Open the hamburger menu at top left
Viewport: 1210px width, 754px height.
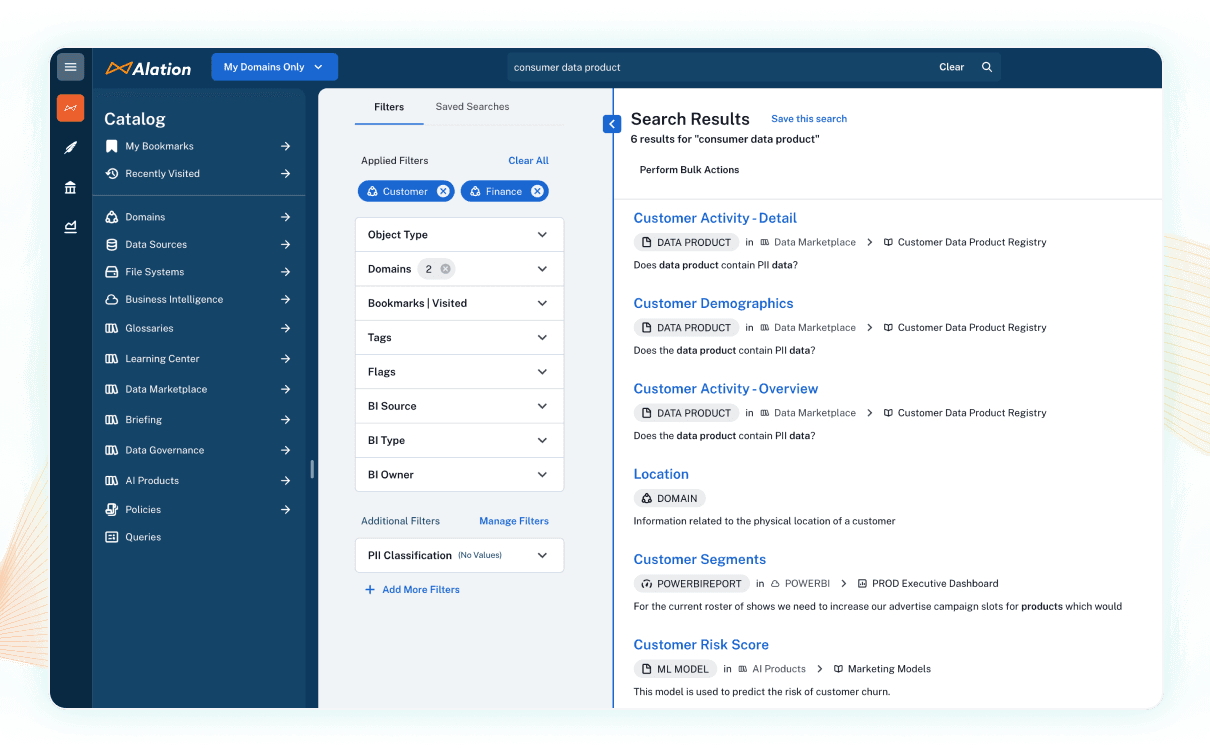70,67
